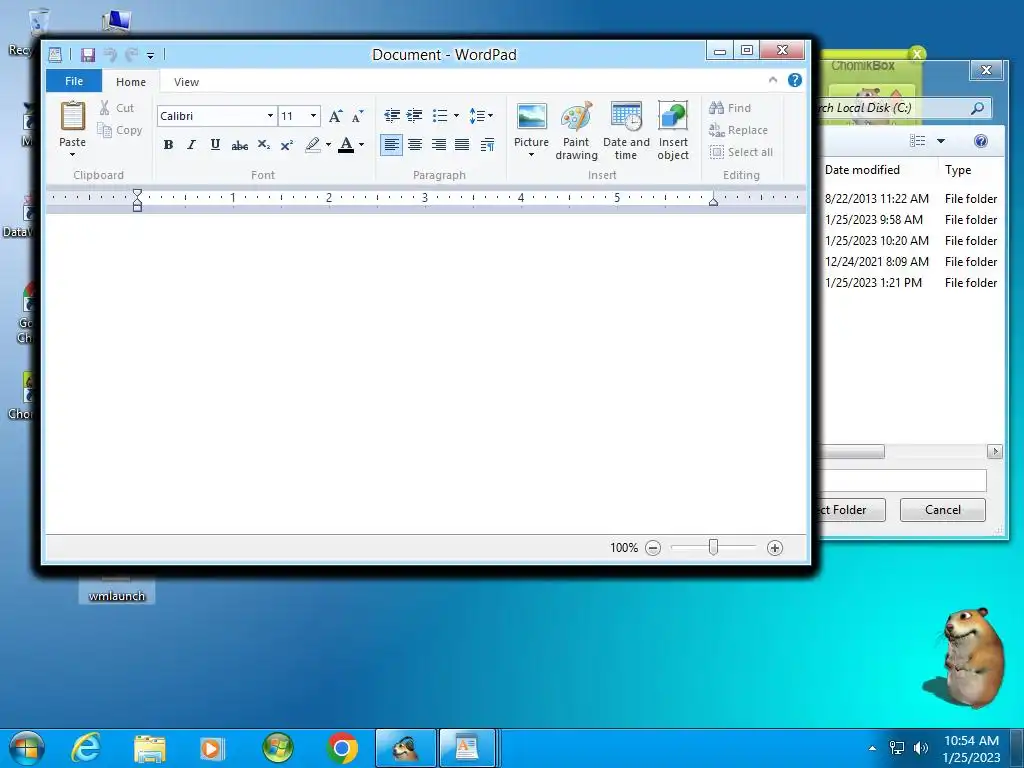Apply the font color A swatch
Screen dimensions: 1024x768
click(346, 145)
